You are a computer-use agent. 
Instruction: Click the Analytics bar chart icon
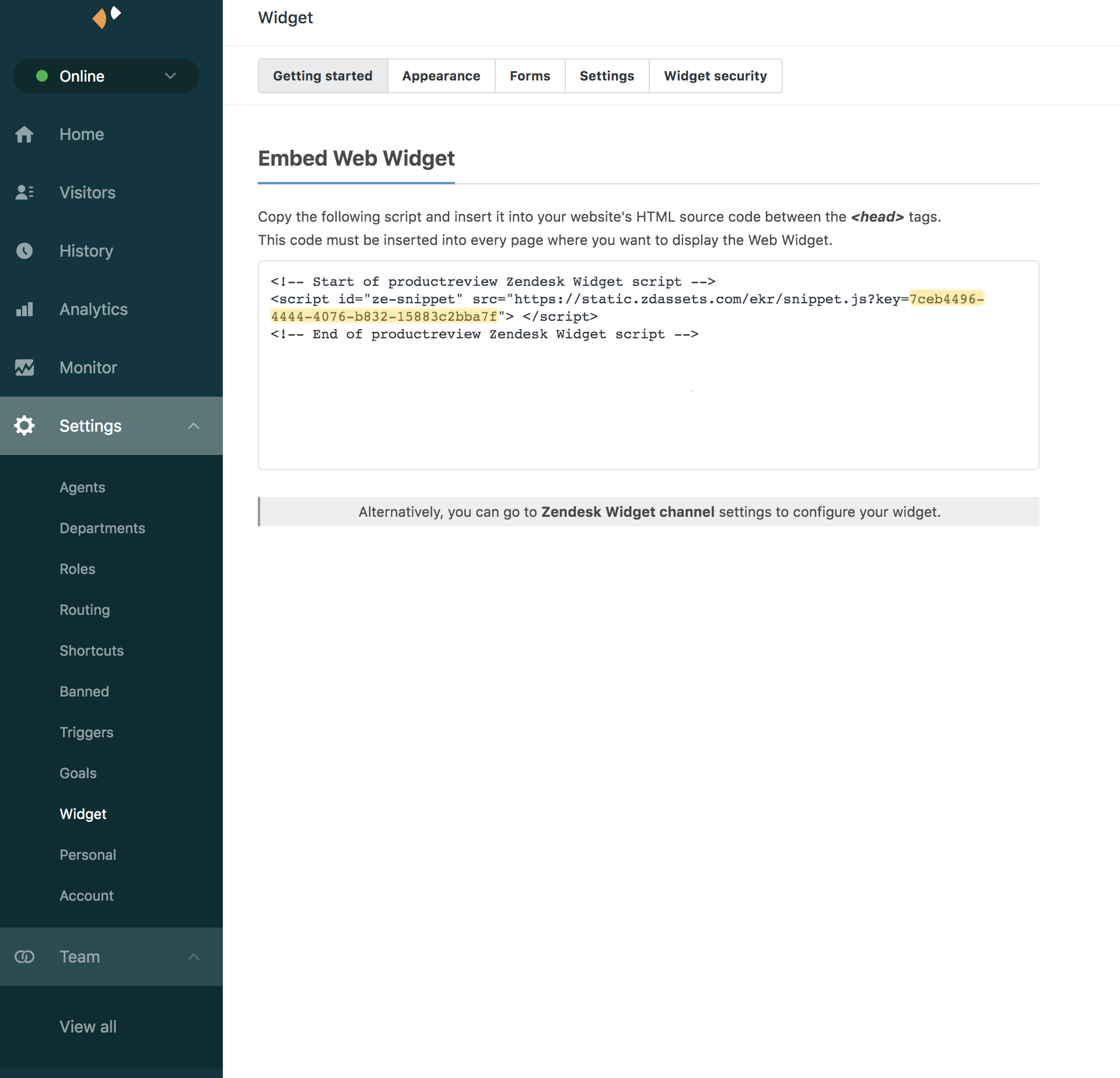pyautogui.click(x=24, y=309)
